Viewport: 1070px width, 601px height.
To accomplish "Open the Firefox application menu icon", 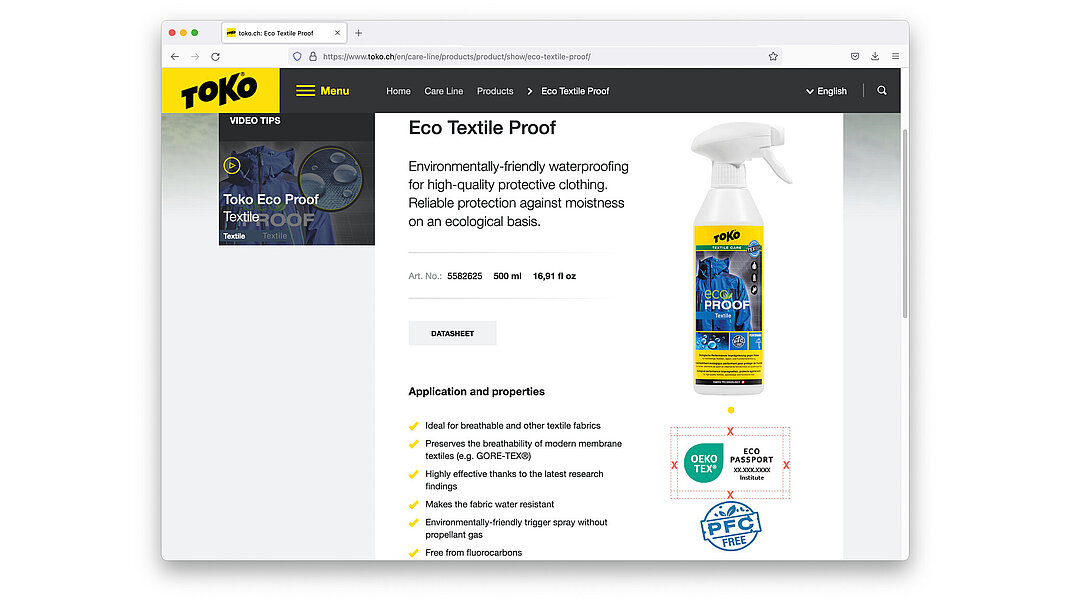I will 895,57.
